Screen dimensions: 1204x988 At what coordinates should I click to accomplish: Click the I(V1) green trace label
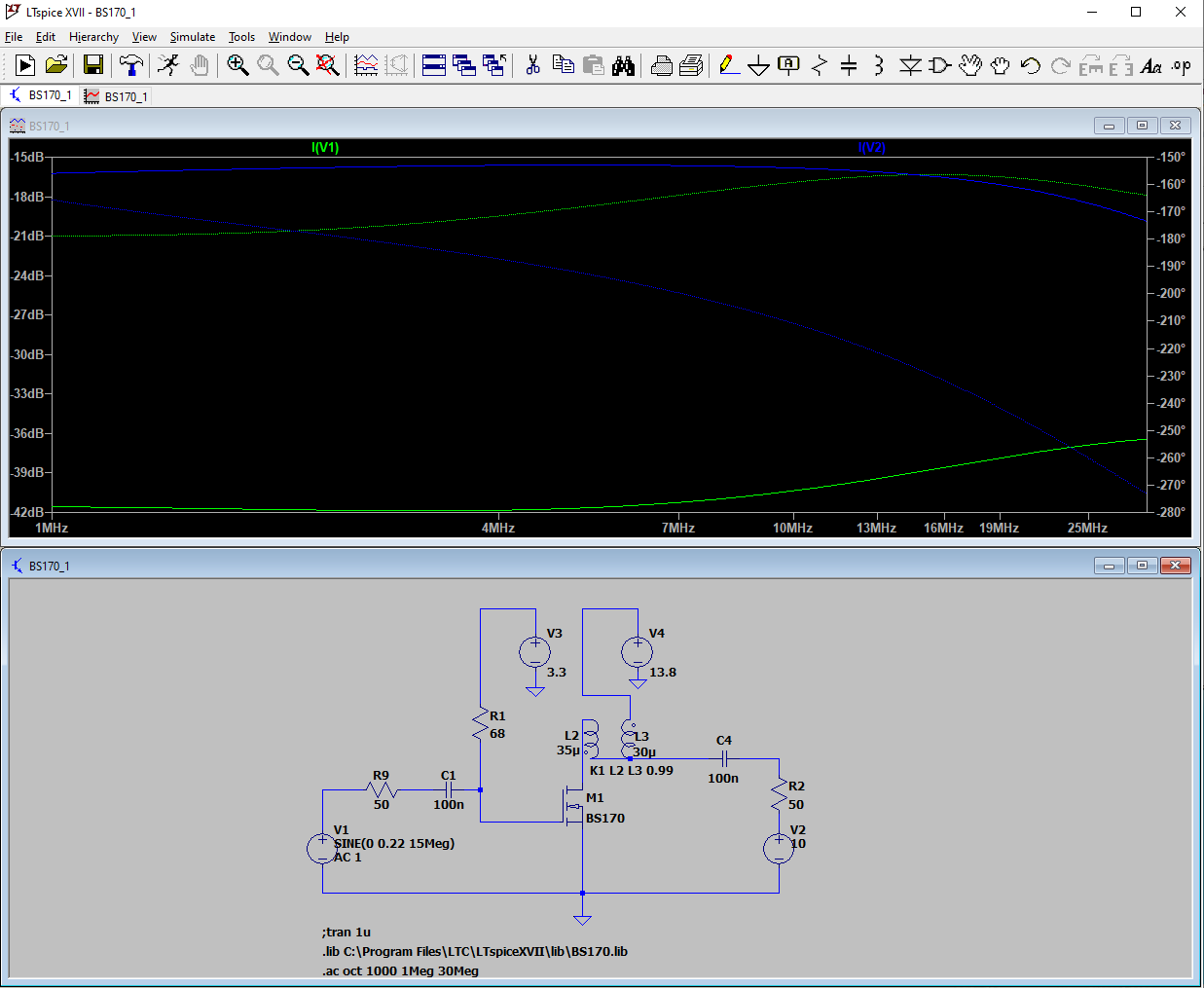325,147
